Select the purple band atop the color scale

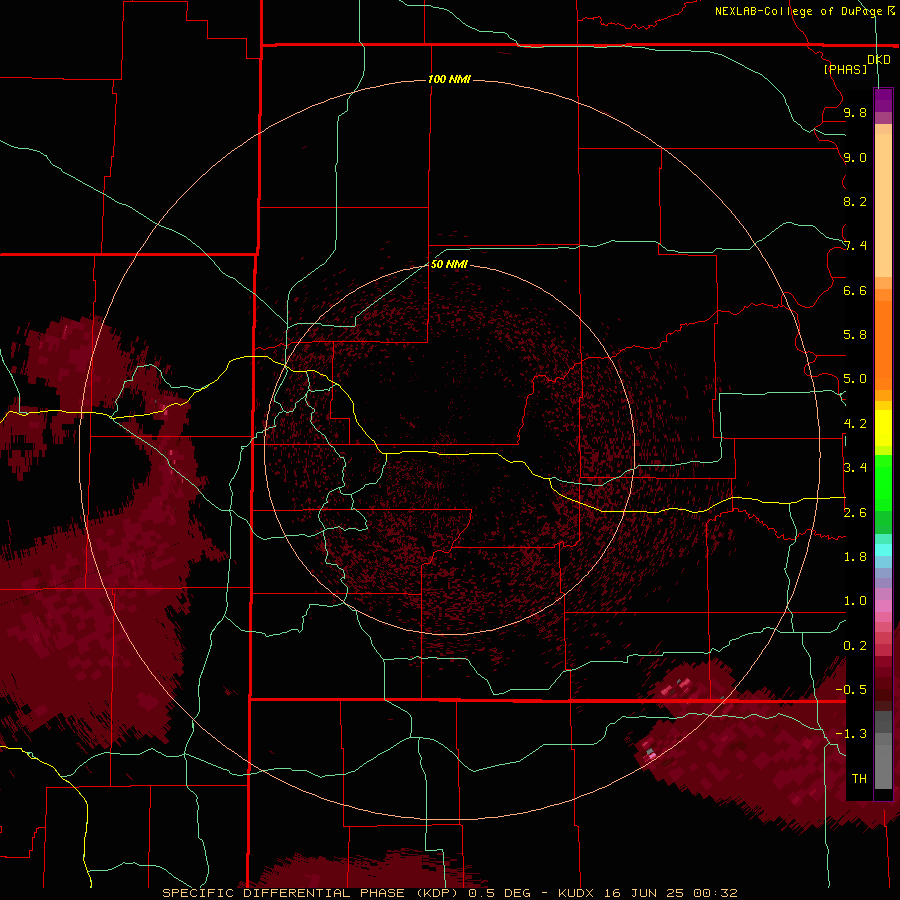[883, 100]
